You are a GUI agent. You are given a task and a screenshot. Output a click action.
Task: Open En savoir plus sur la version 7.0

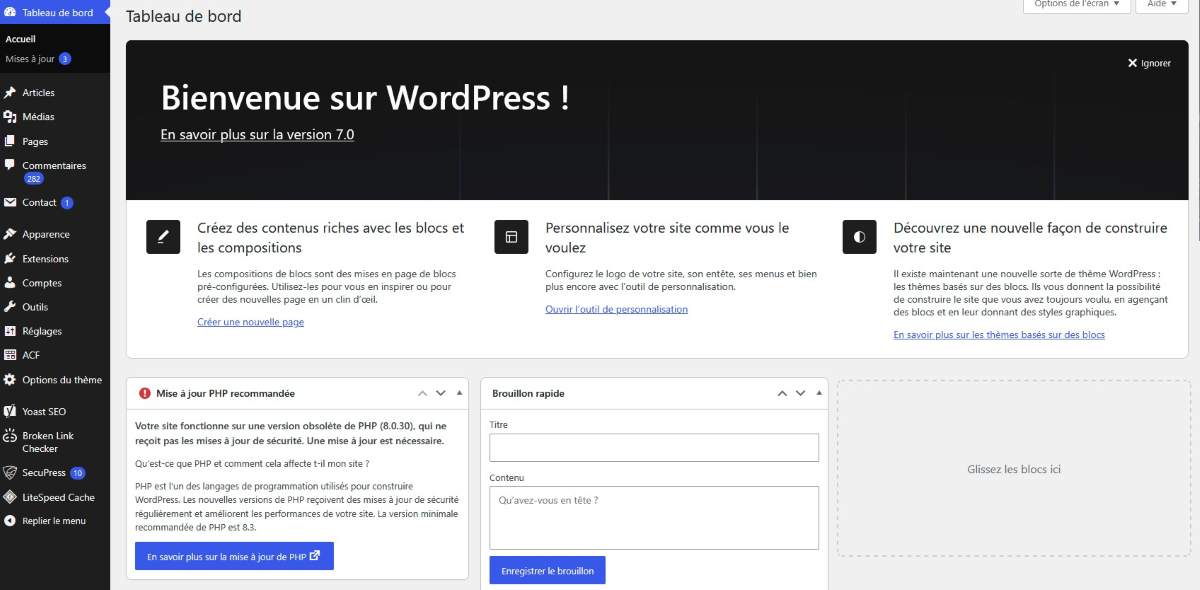tap(257, 134)
